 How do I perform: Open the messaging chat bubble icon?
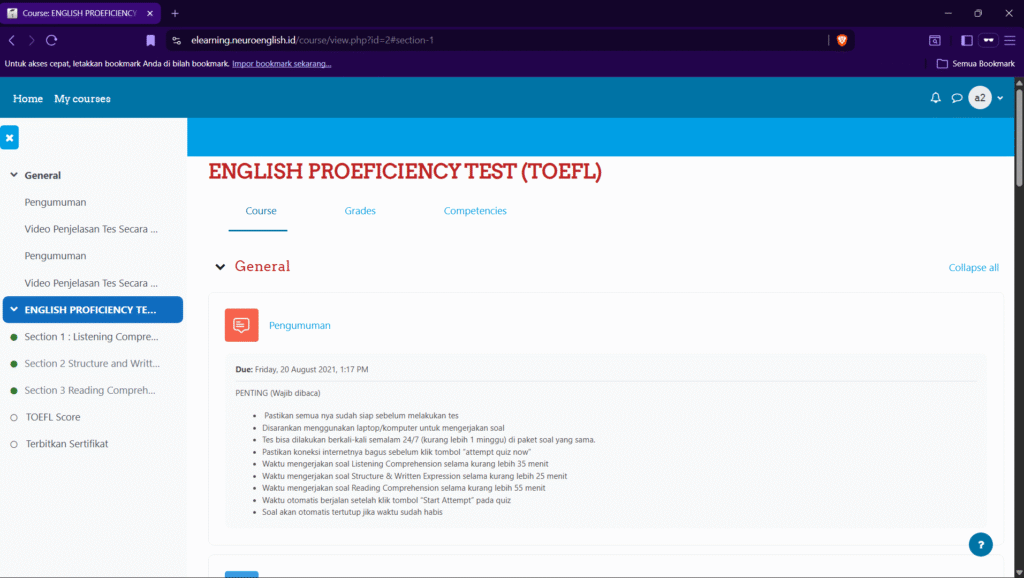[956, 98]
